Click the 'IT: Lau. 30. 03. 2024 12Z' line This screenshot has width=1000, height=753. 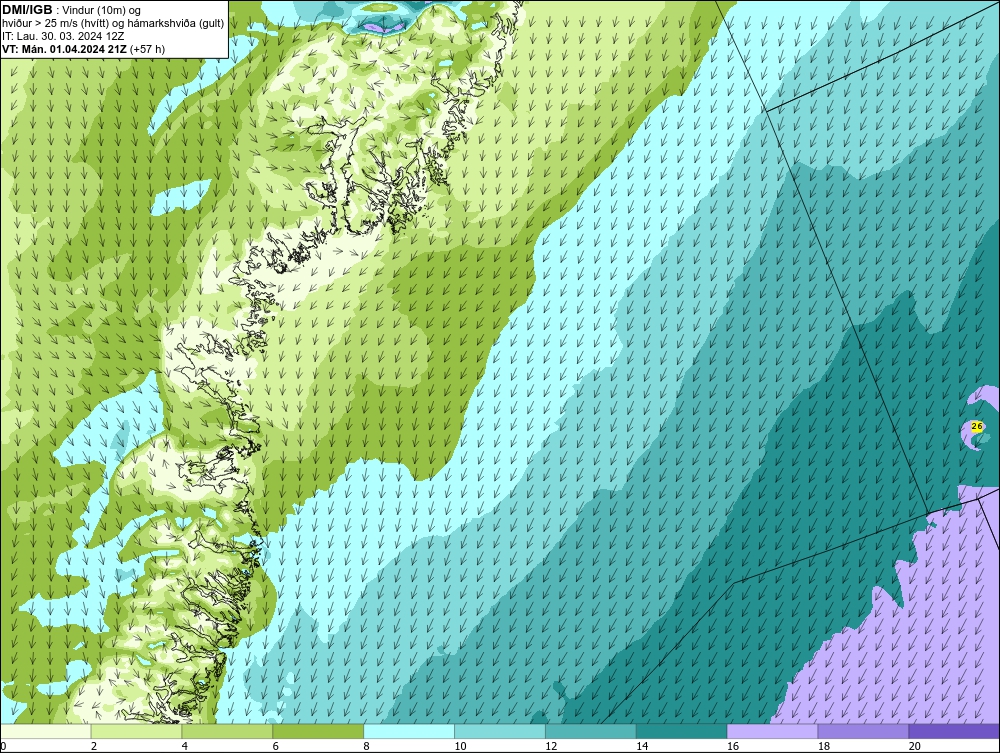point(62,36)
